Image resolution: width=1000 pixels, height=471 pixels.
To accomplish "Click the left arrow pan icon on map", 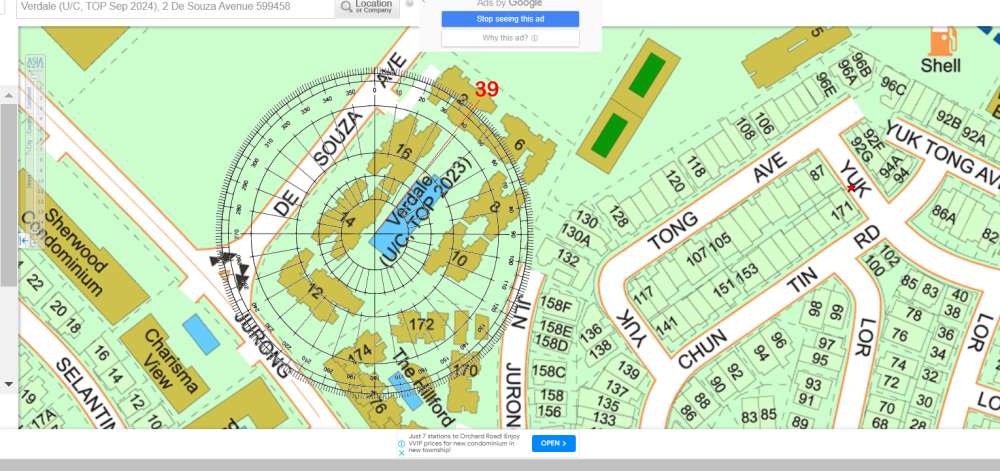I will point(24,241).
